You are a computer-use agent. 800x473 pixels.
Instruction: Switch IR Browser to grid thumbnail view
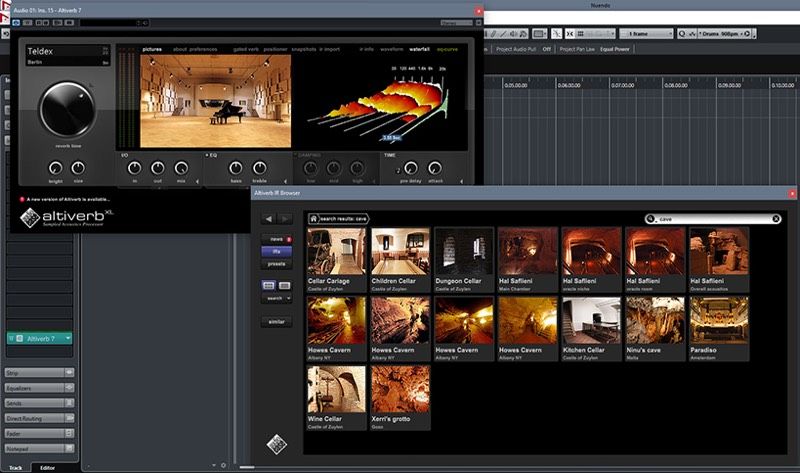coord(268,285)
